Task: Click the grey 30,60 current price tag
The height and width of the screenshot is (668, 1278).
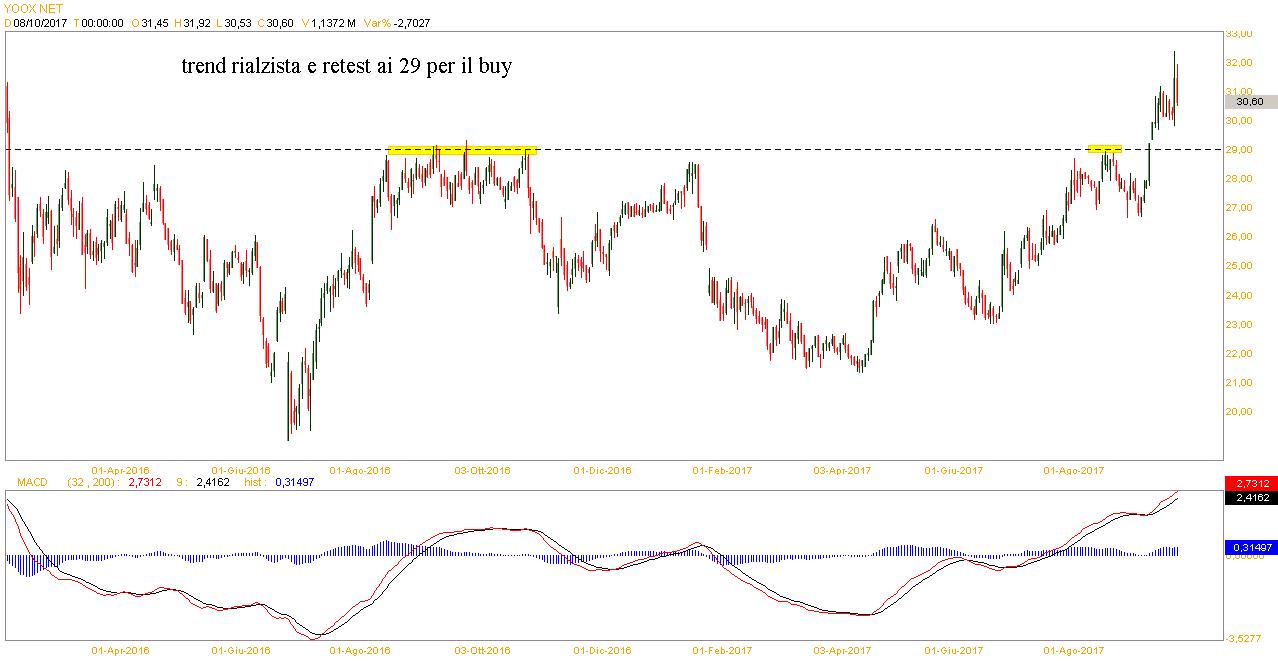Action: pos(1249,102)
